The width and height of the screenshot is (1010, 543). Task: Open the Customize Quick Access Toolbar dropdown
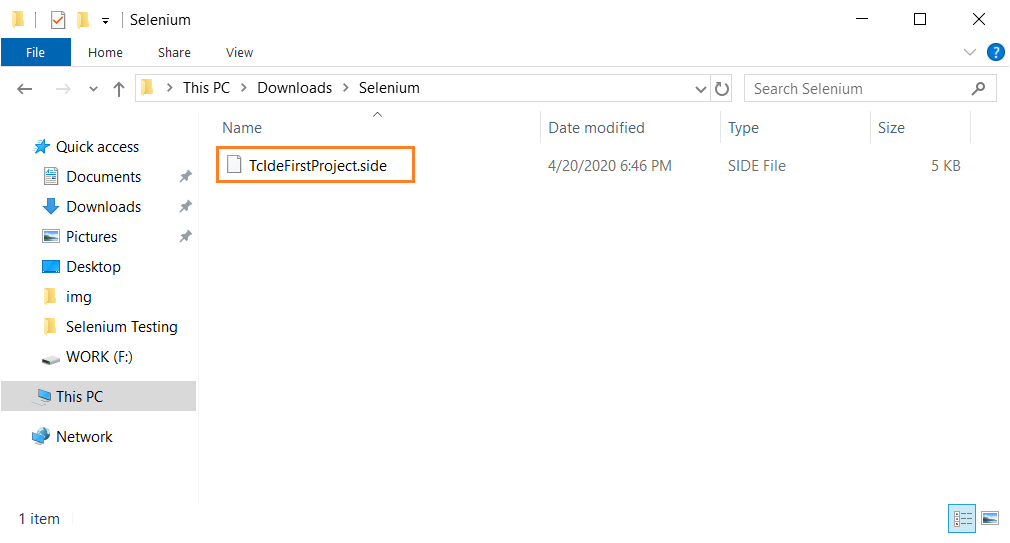[x=105, y=21]
